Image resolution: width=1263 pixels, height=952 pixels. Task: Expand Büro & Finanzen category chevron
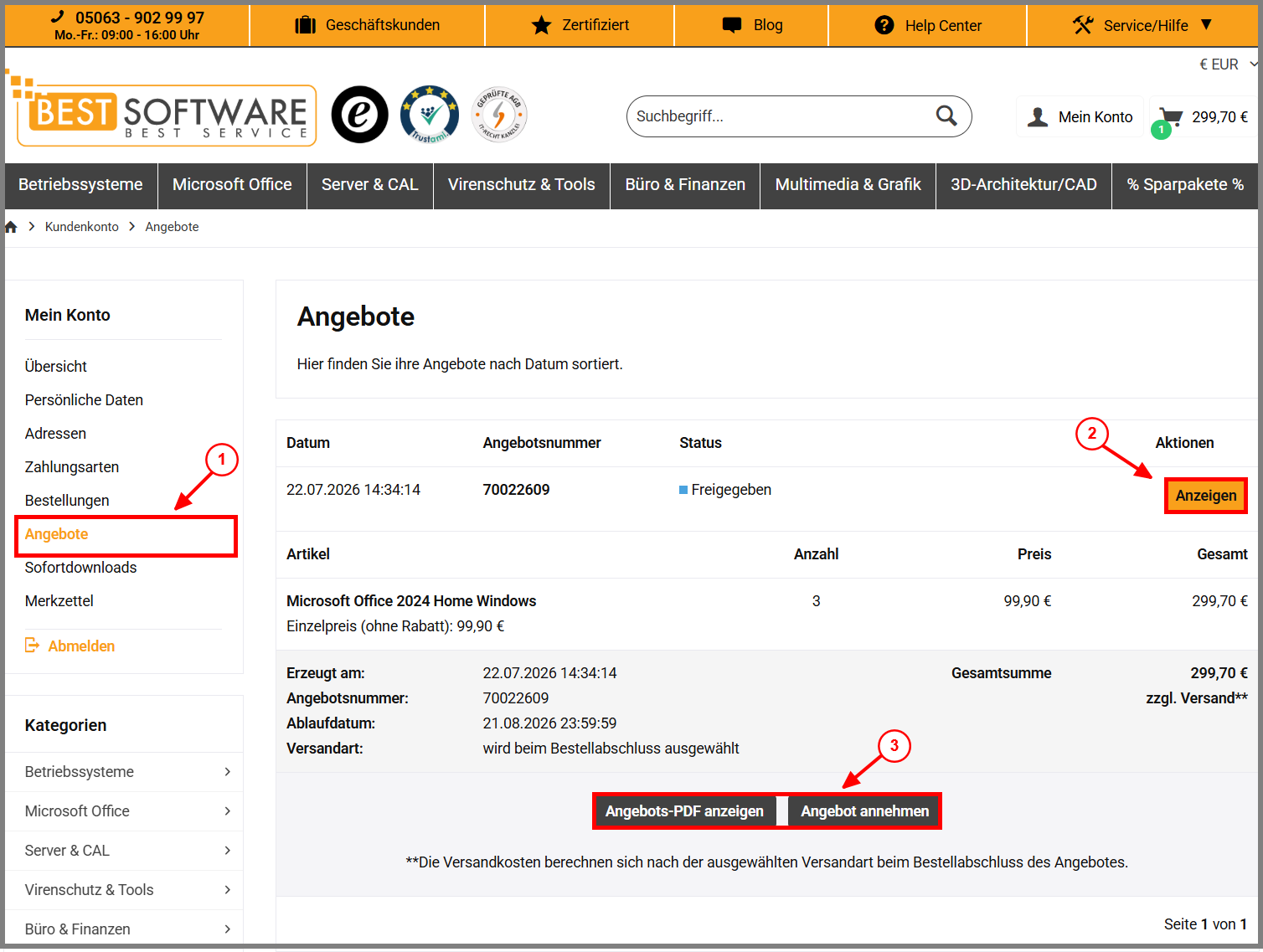click(x=227, y=929)
